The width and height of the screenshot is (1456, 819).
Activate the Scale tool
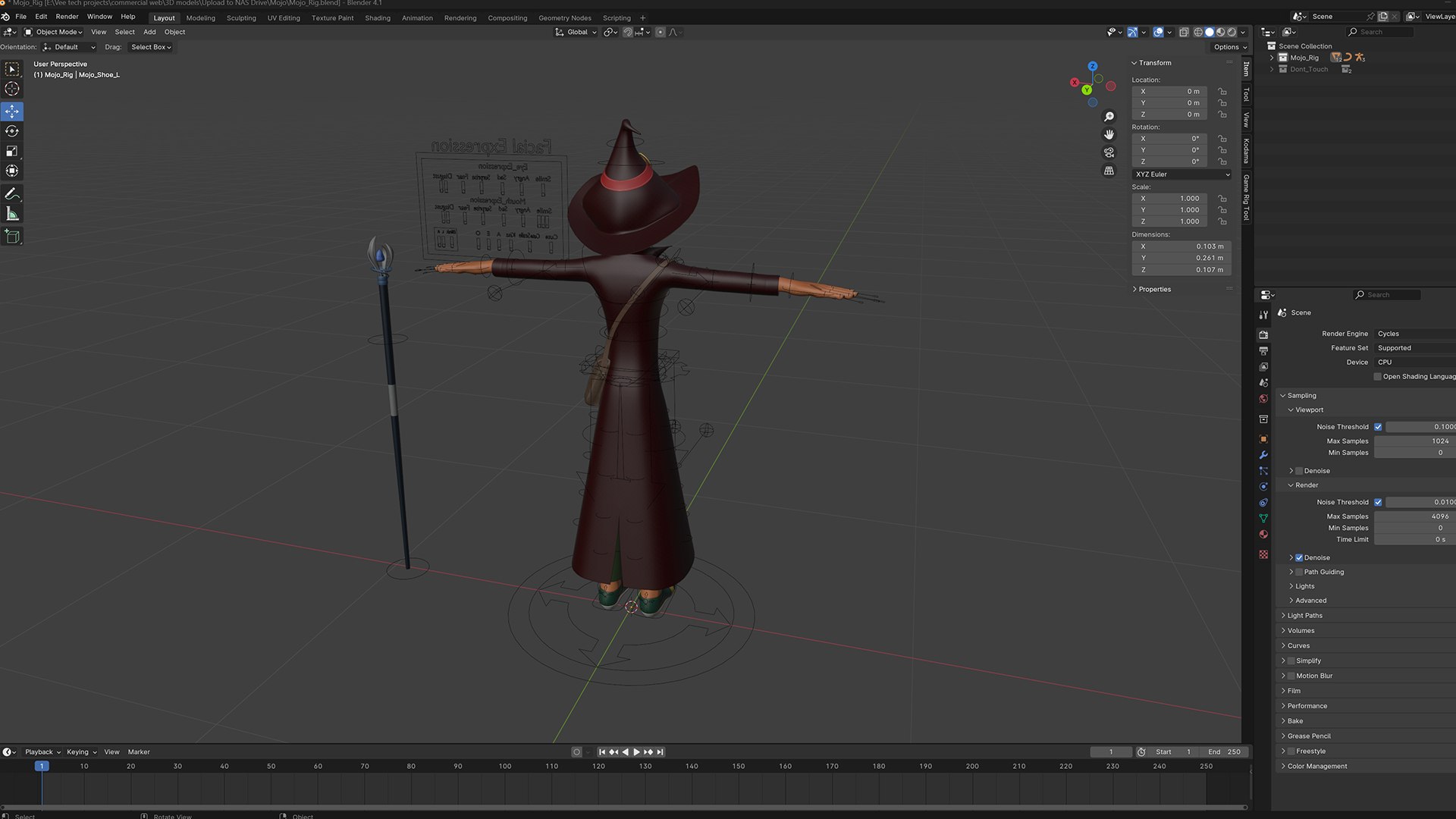click(x=12, y=151)
